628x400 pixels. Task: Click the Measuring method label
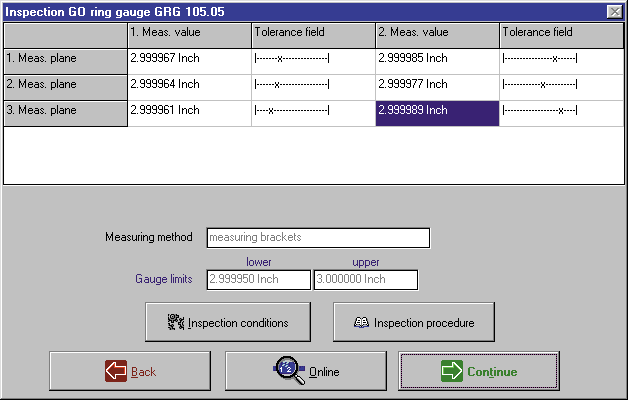tap(149, 237)
